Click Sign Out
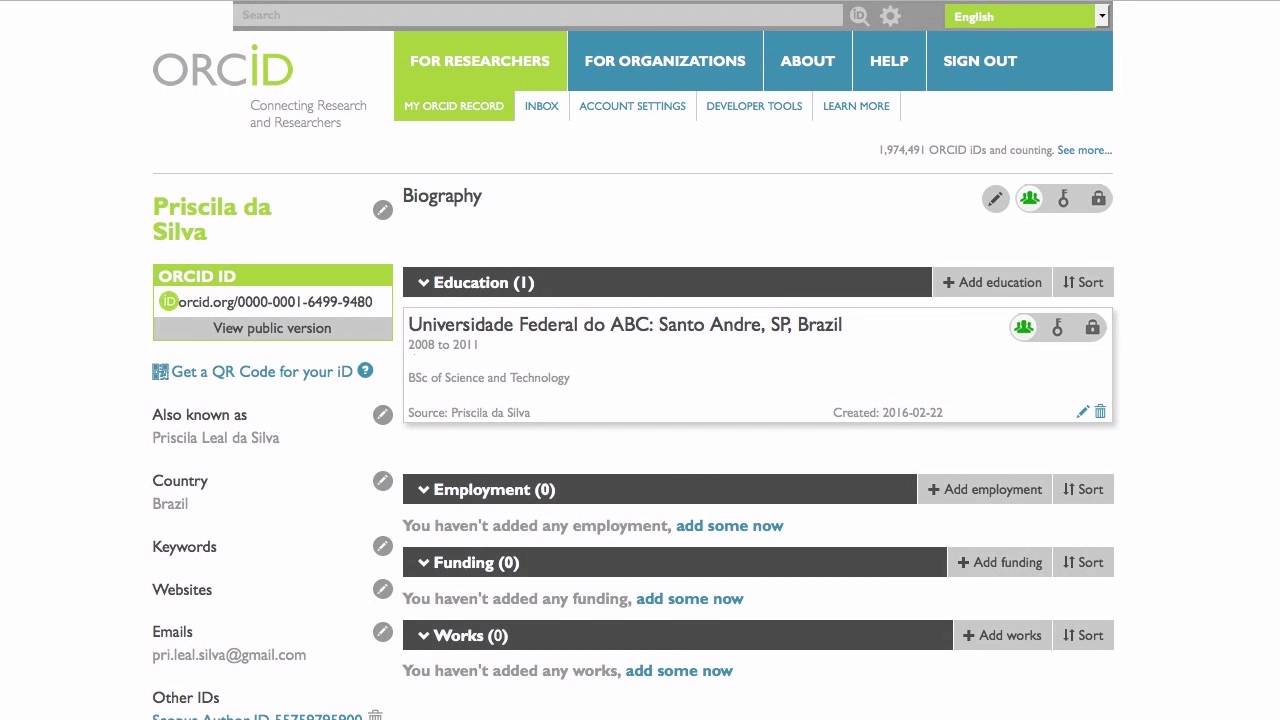1280x720 pixels. point(980,61)
